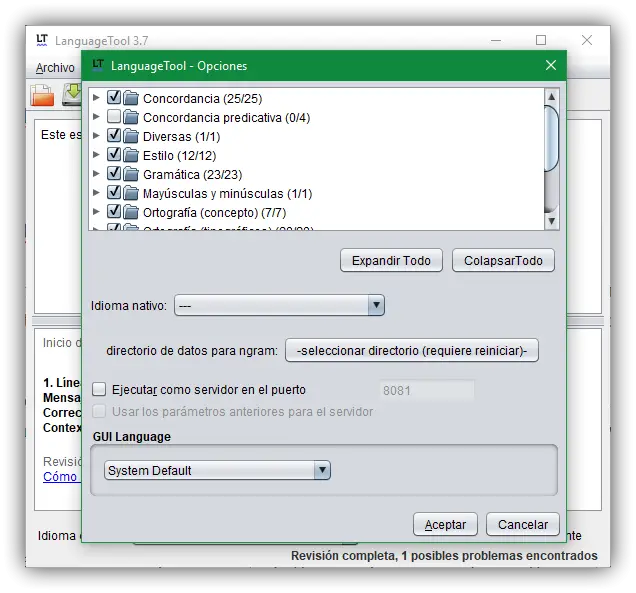Enable Ejecutar como servidor en el puerto
Screen dimensions: 636x593
click(x=99, y=389)
